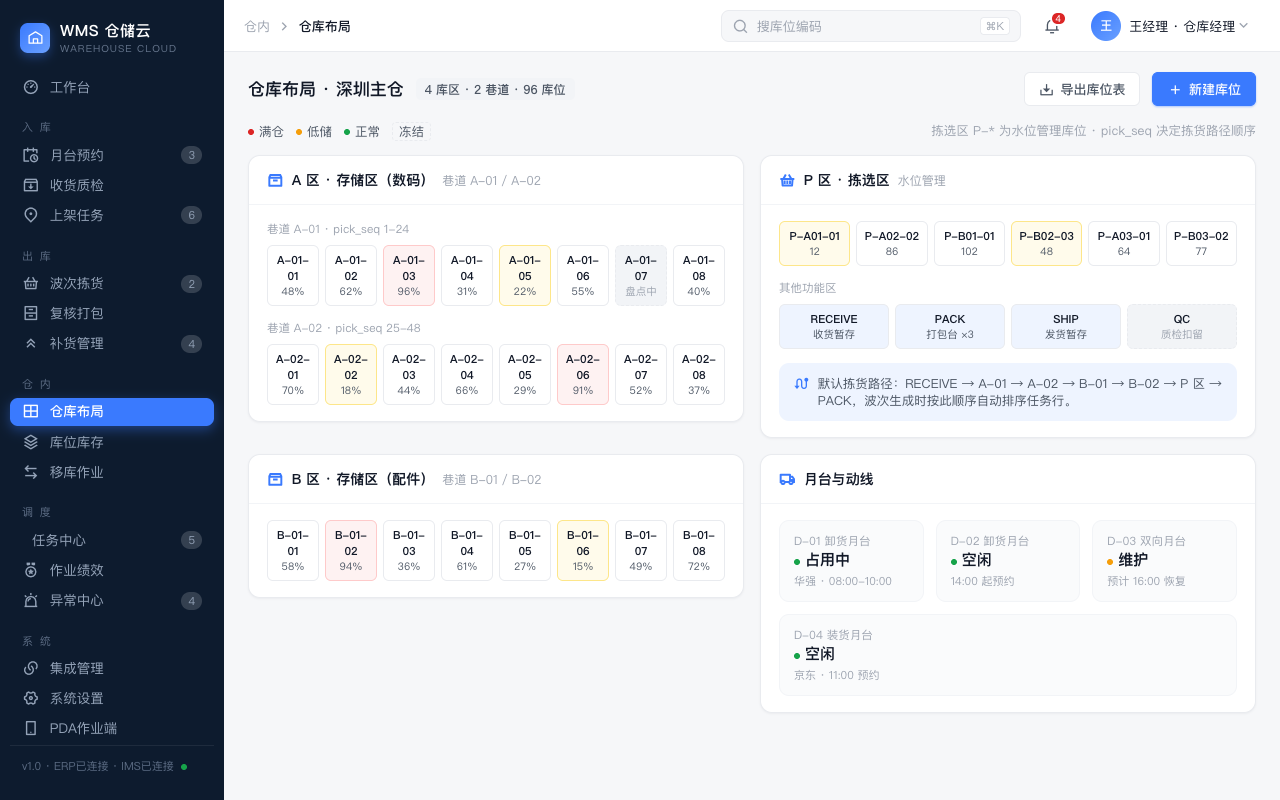Click the 库位库存 layers icon
Screen dimensions: 1280x800
(31, 442)
